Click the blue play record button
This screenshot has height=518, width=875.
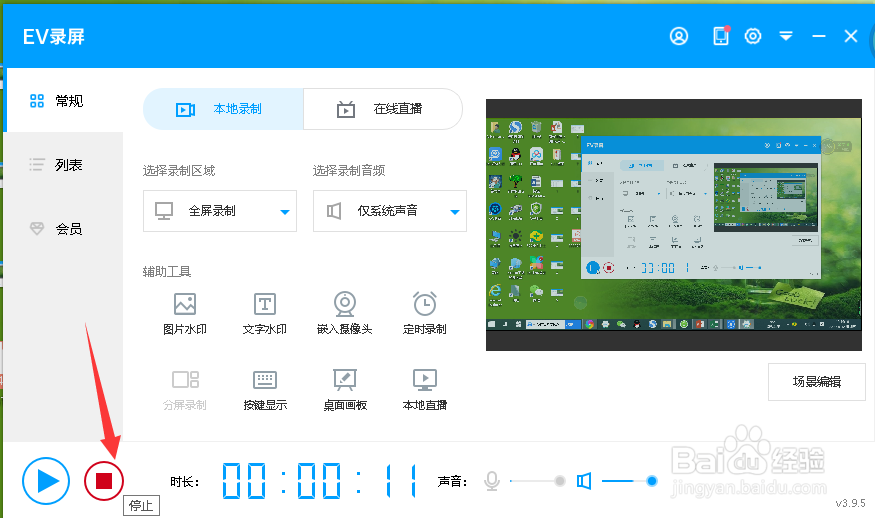(46, 481)
